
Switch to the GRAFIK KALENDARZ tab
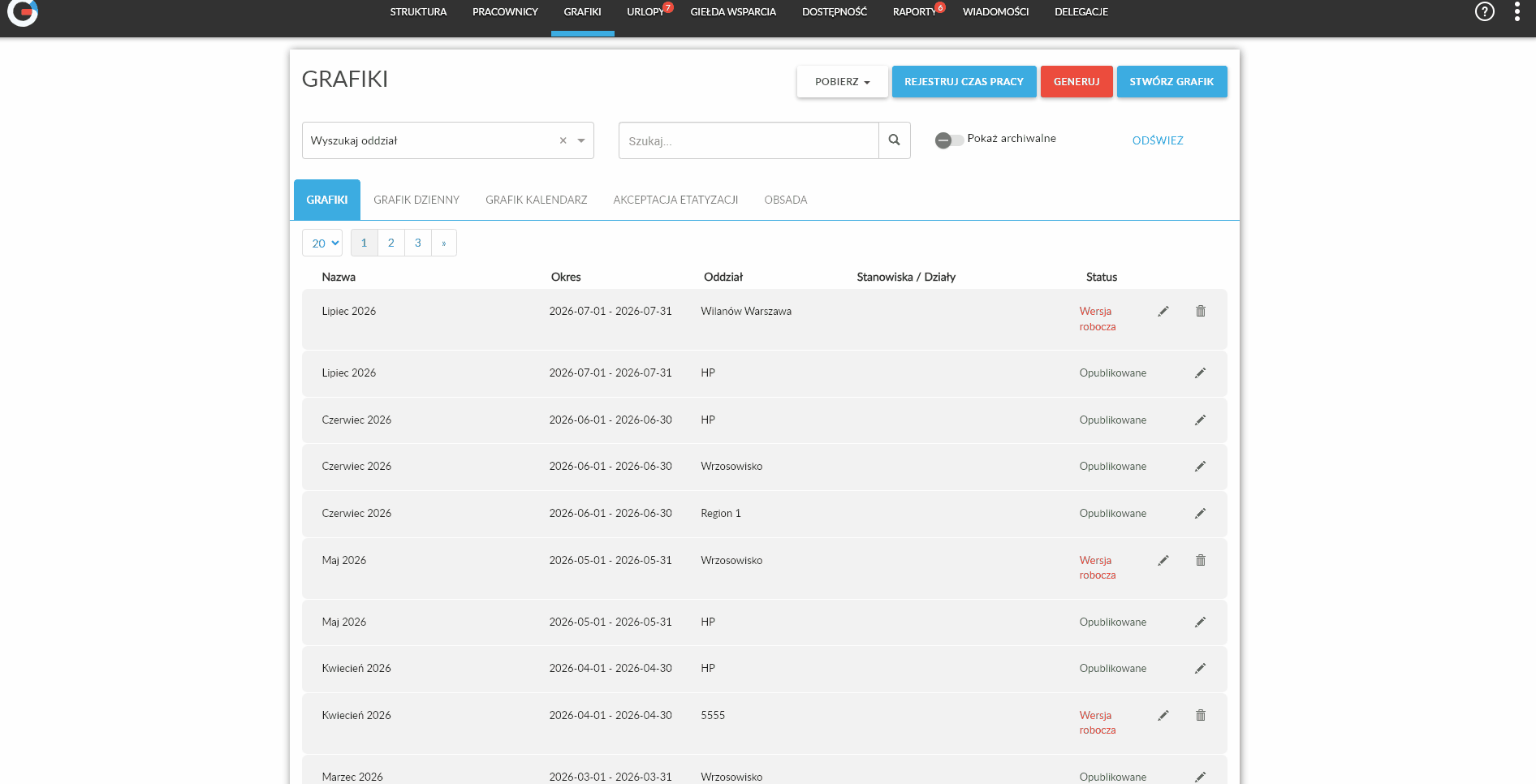(x=537, y=200)
